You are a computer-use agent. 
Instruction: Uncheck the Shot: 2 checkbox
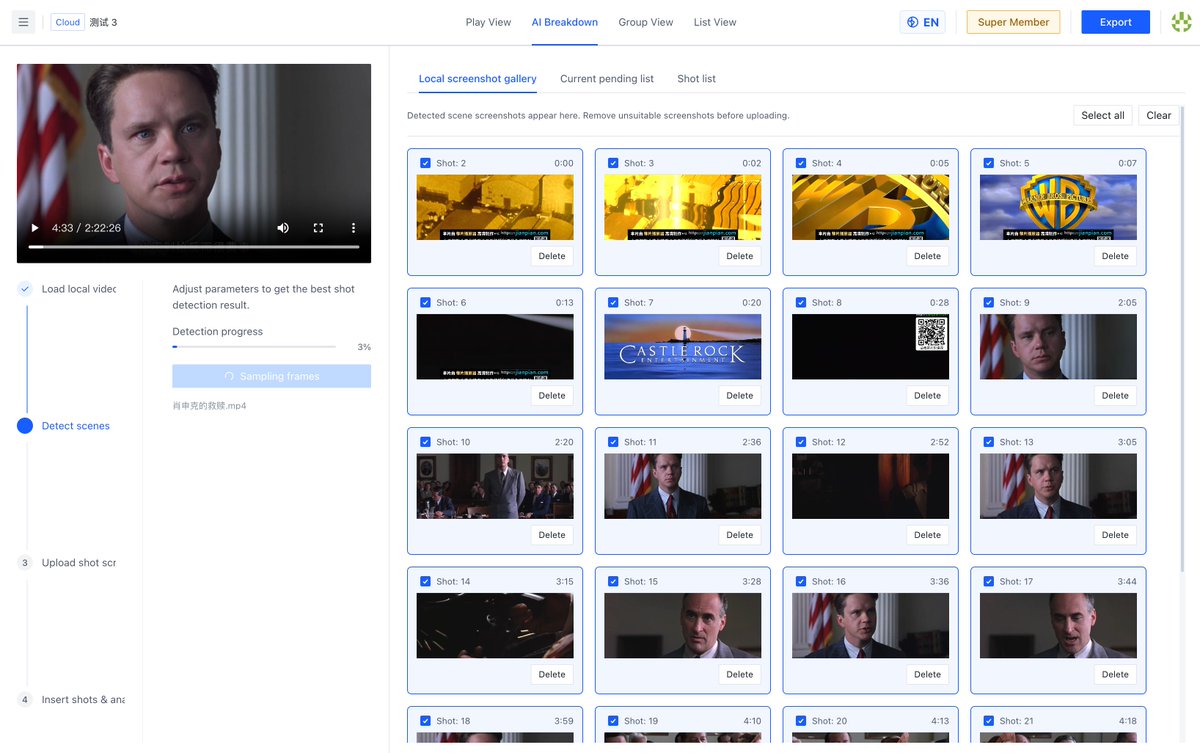click(x=425, y=163)
